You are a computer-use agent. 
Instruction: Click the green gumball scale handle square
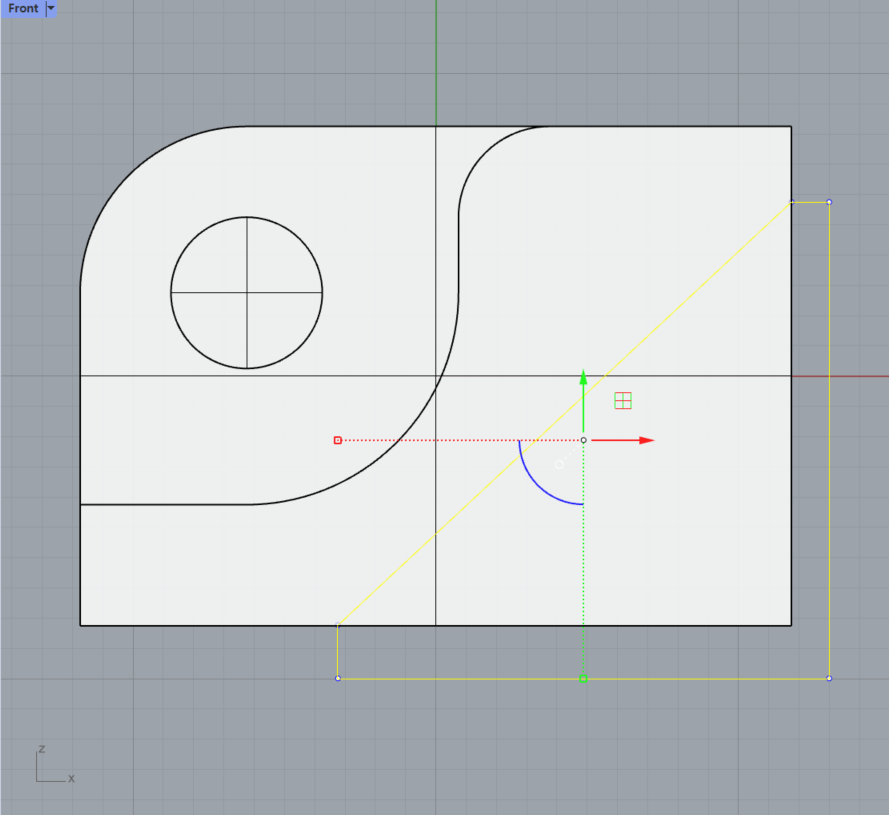(583, 678)
